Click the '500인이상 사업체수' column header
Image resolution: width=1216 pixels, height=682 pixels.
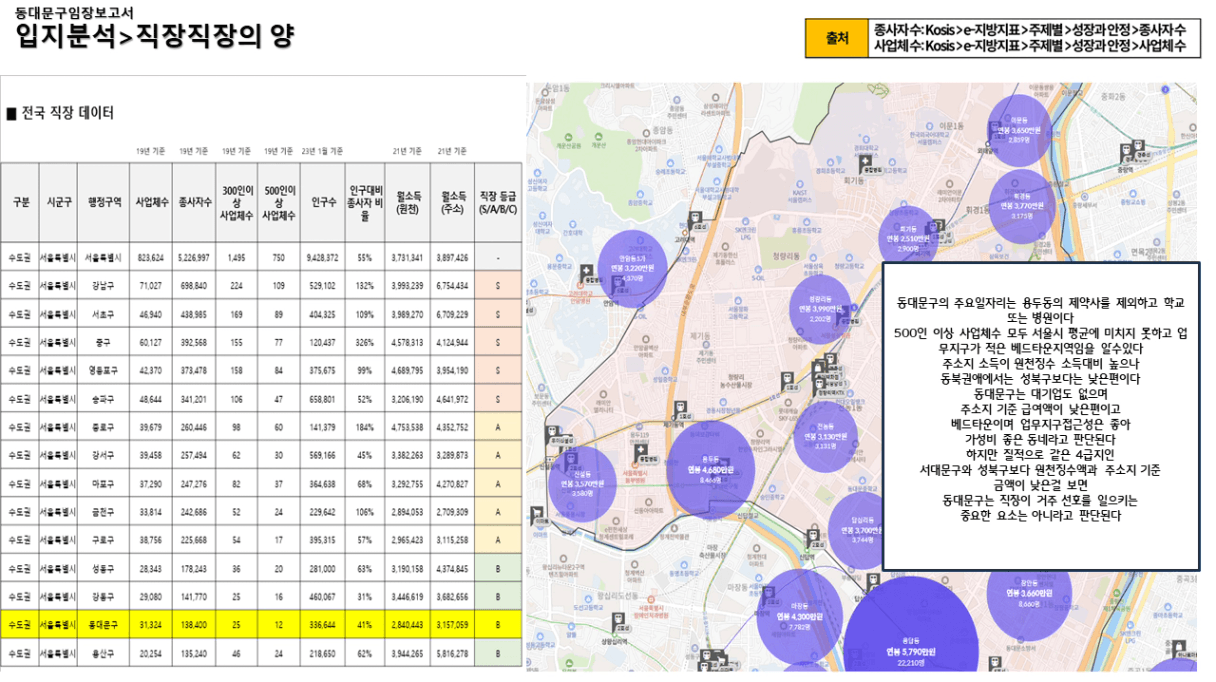click(x=279, y=201)
